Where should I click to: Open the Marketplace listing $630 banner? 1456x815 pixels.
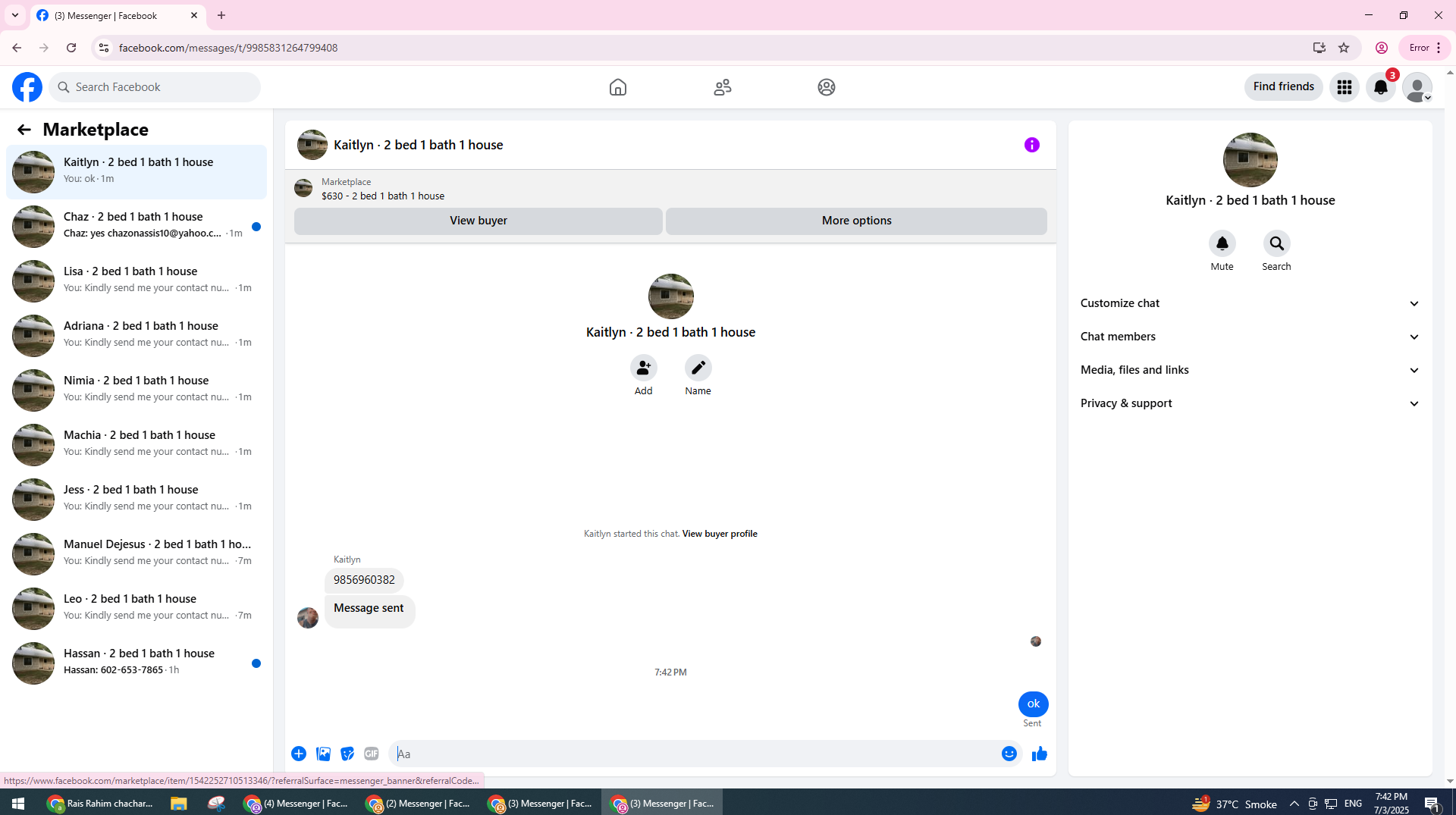pos(670,189)
